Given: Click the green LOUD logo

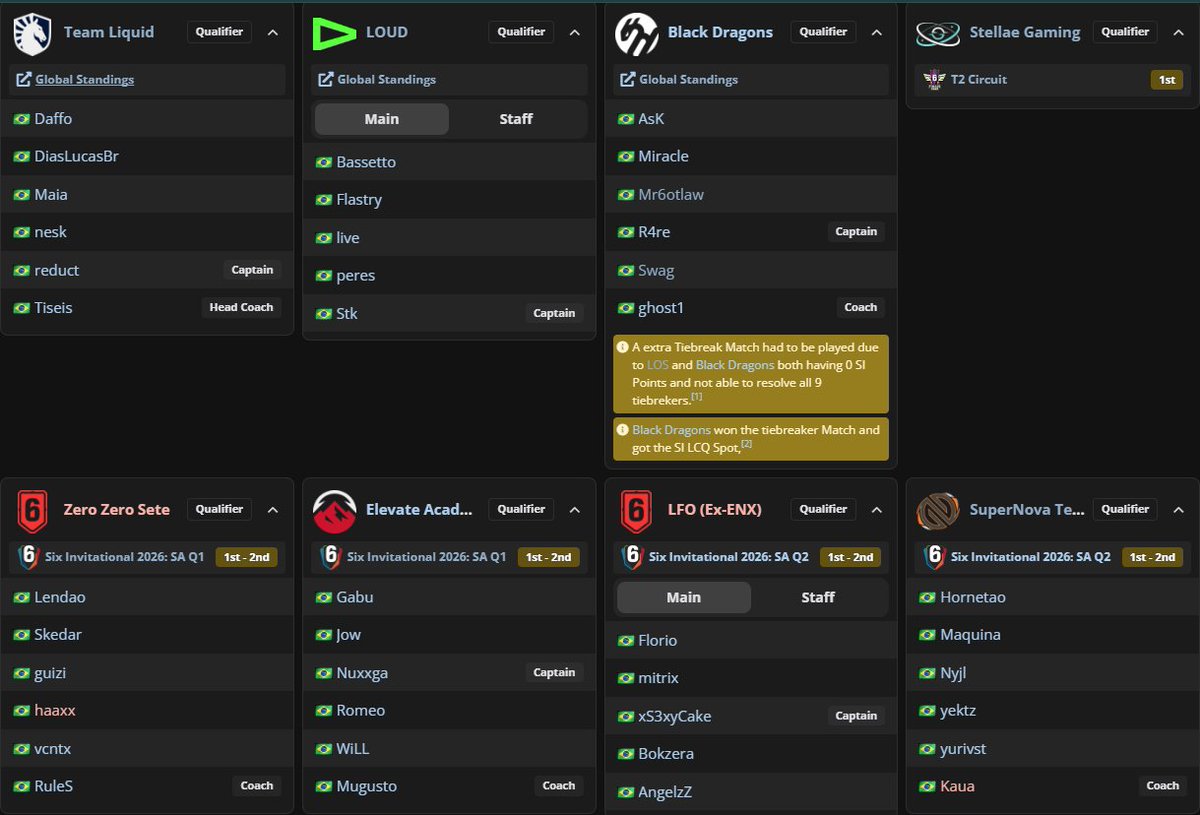Looking at the screenshot, I should point(334,33).
